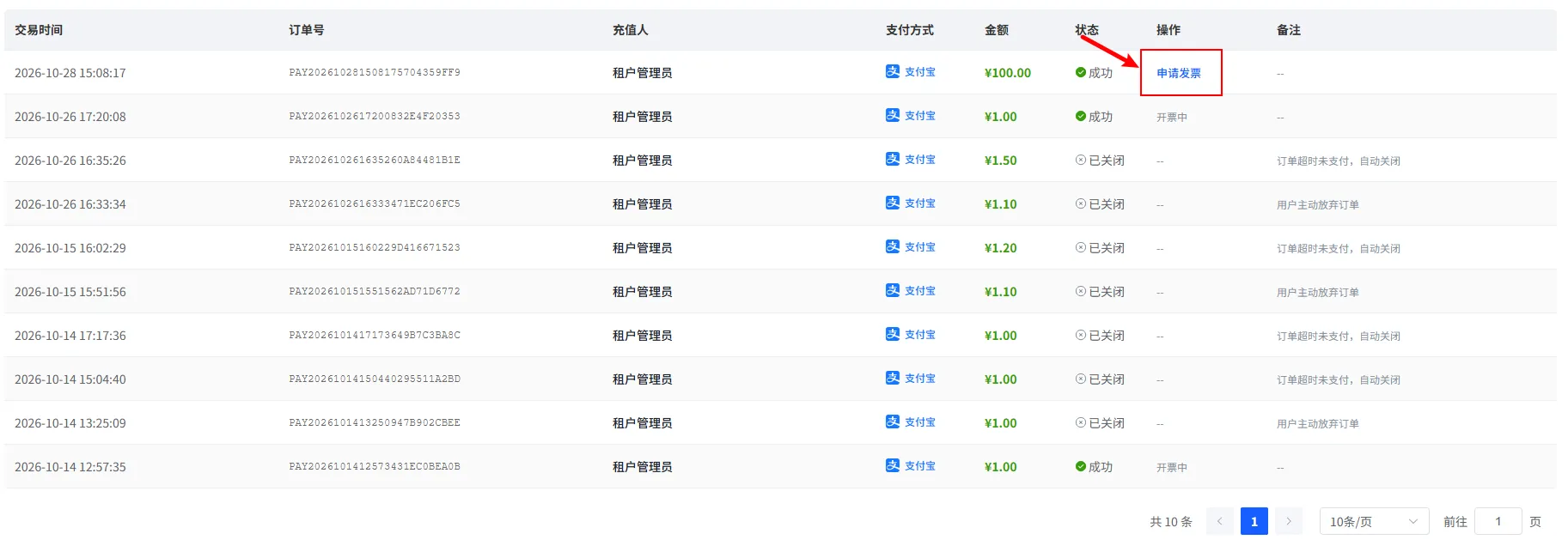The width and height of the screenshot is (1568, 552).
Task: Click the 交易时间 column header
Action: (39, 30)
